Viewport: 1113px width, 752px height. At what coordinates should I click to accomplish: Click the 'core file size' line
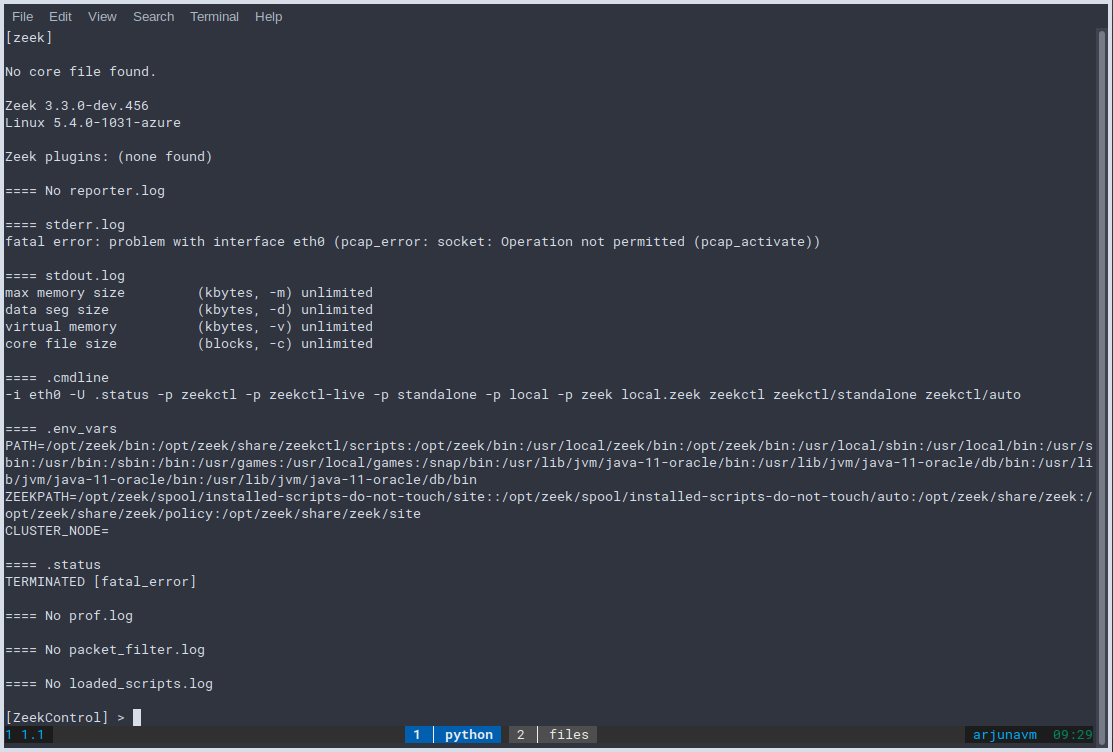[x=189, y=344]
